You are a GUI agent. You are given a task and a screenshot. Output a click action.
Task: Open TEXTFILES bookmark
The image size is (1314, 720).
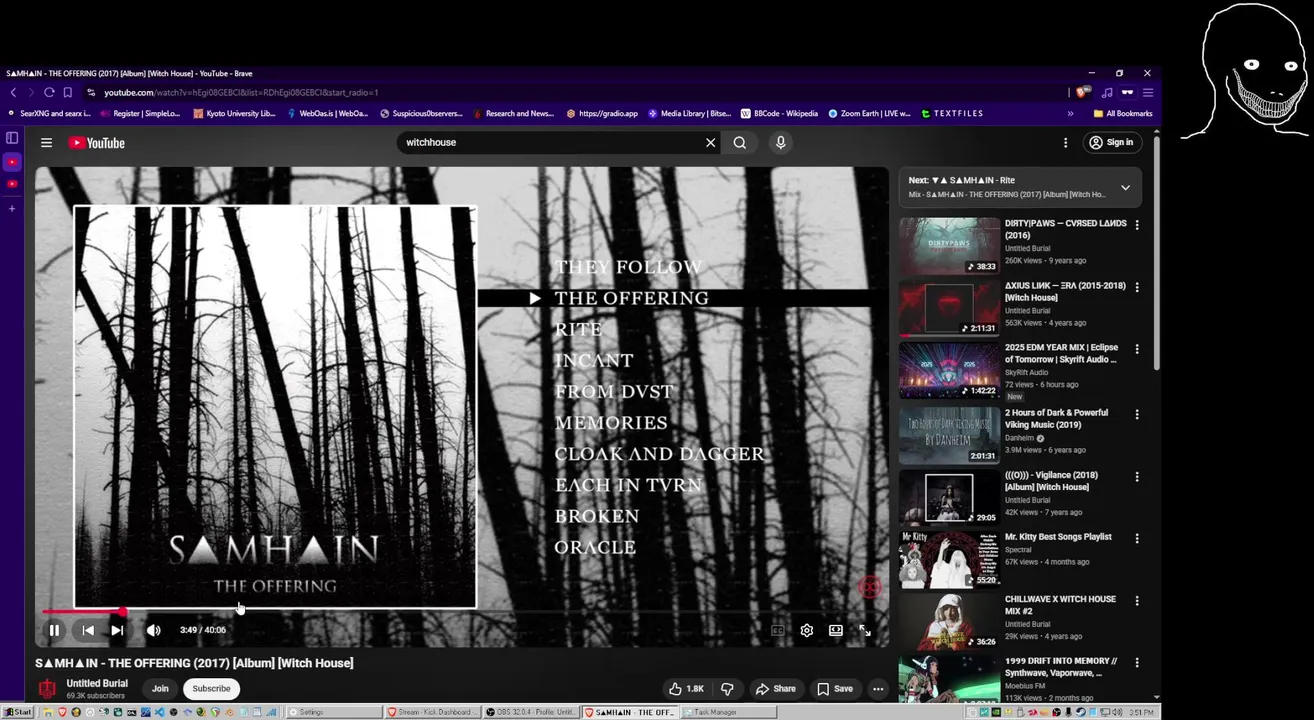click(952, 114)
